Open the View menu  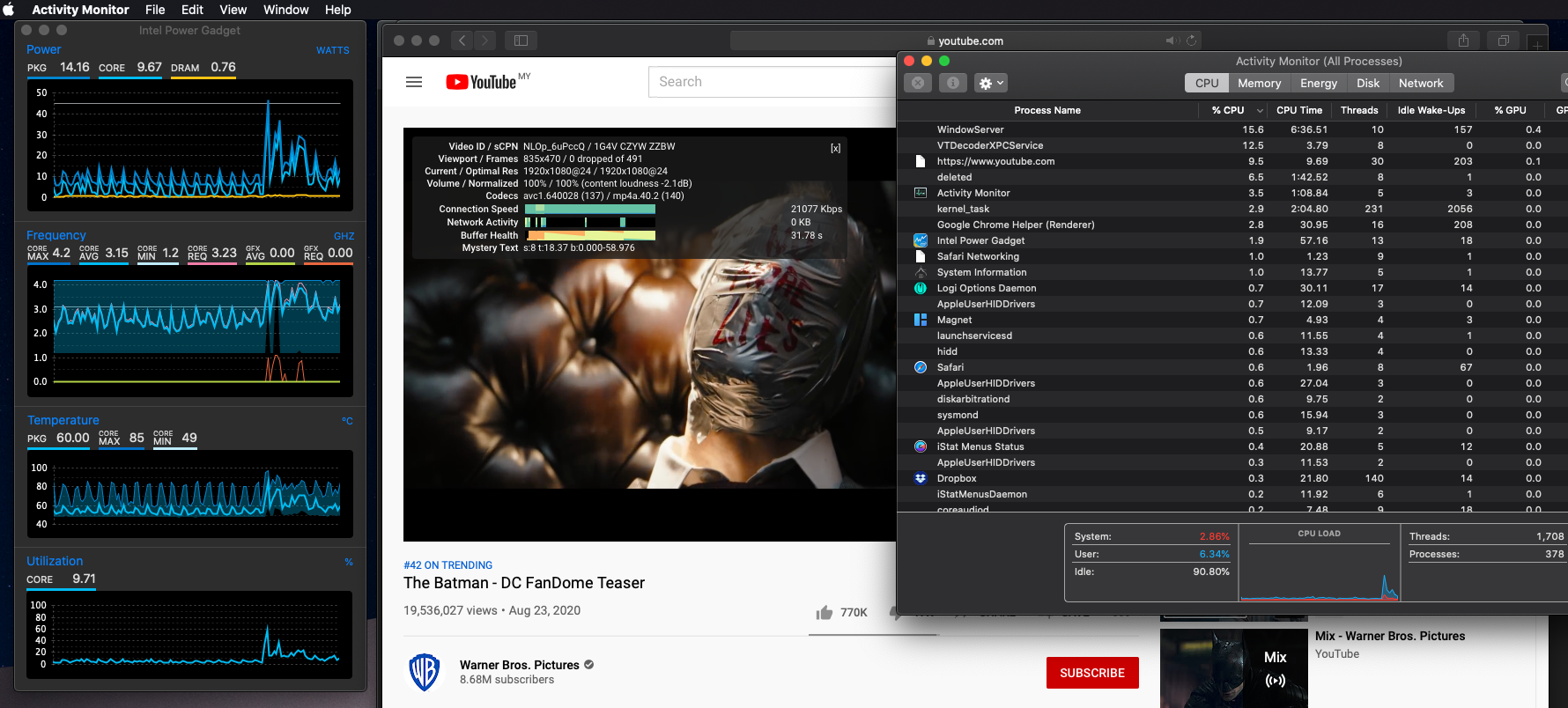pos(233,10)
